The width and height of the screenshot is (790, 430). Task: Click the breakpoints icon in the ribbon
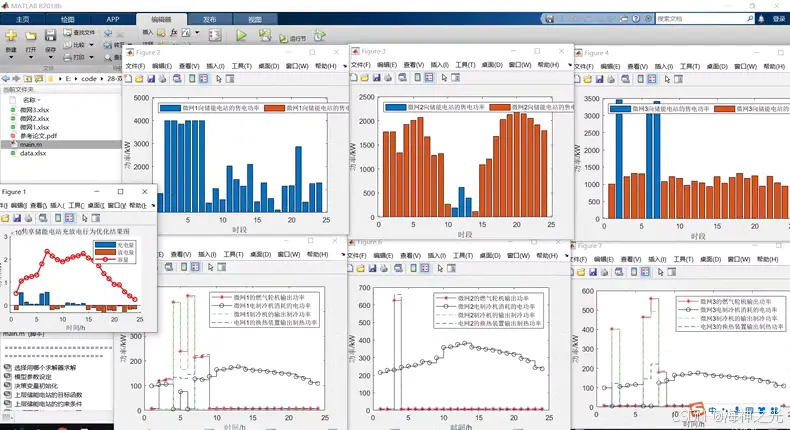(x=215, y=35)
